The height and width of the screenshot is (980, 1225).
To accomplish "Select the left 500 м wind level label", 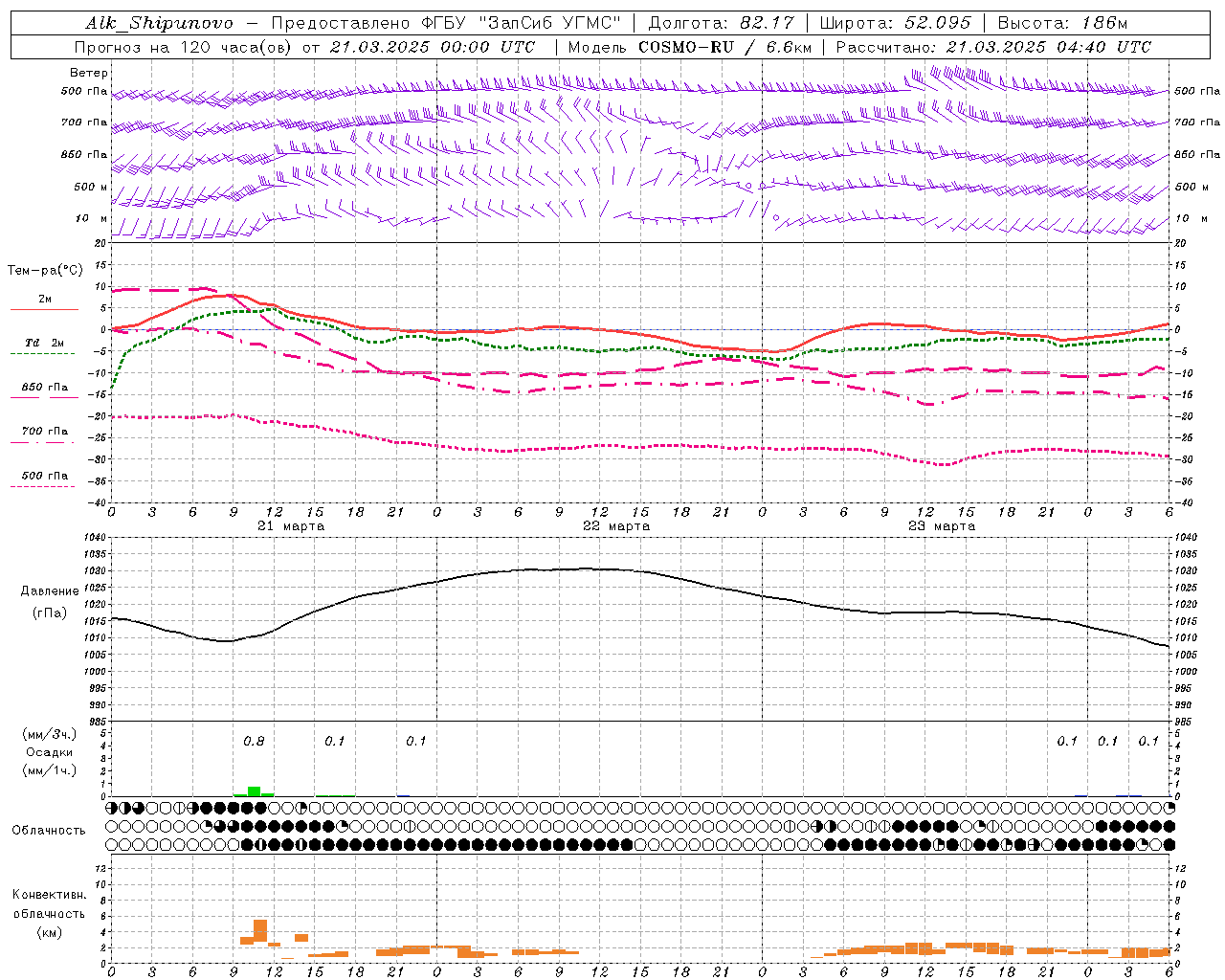I will 91,187.
